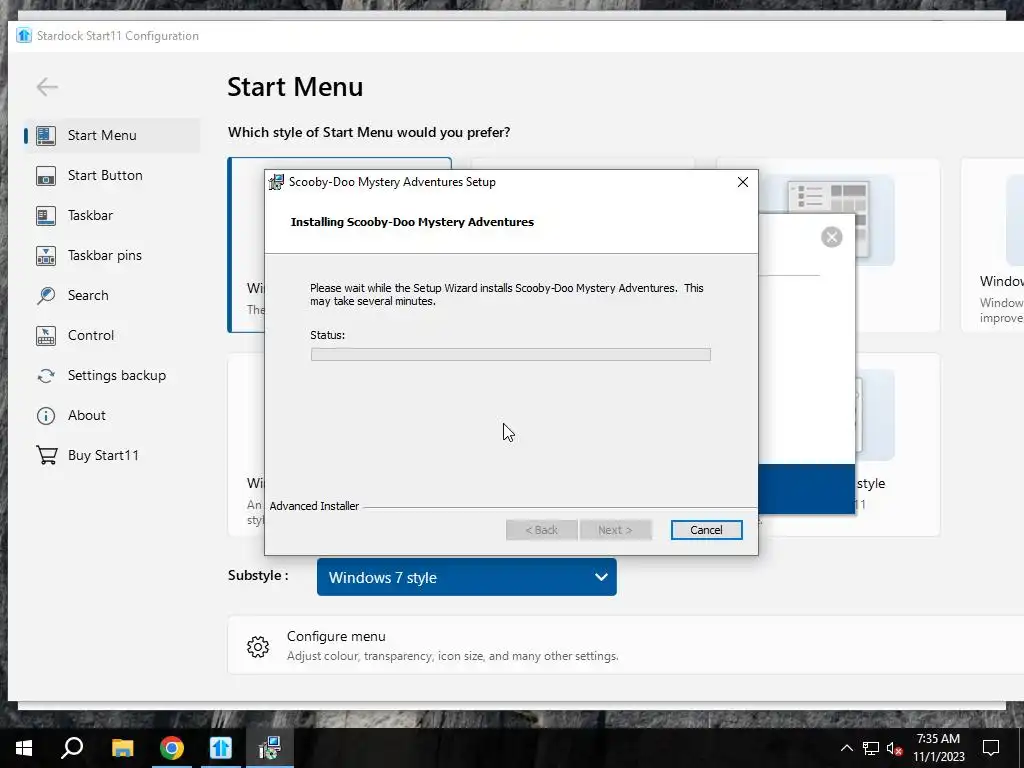Click Cancel in the Scooby-Doo installer
This screenshot has width=1024, height=768.
[707, 530]
